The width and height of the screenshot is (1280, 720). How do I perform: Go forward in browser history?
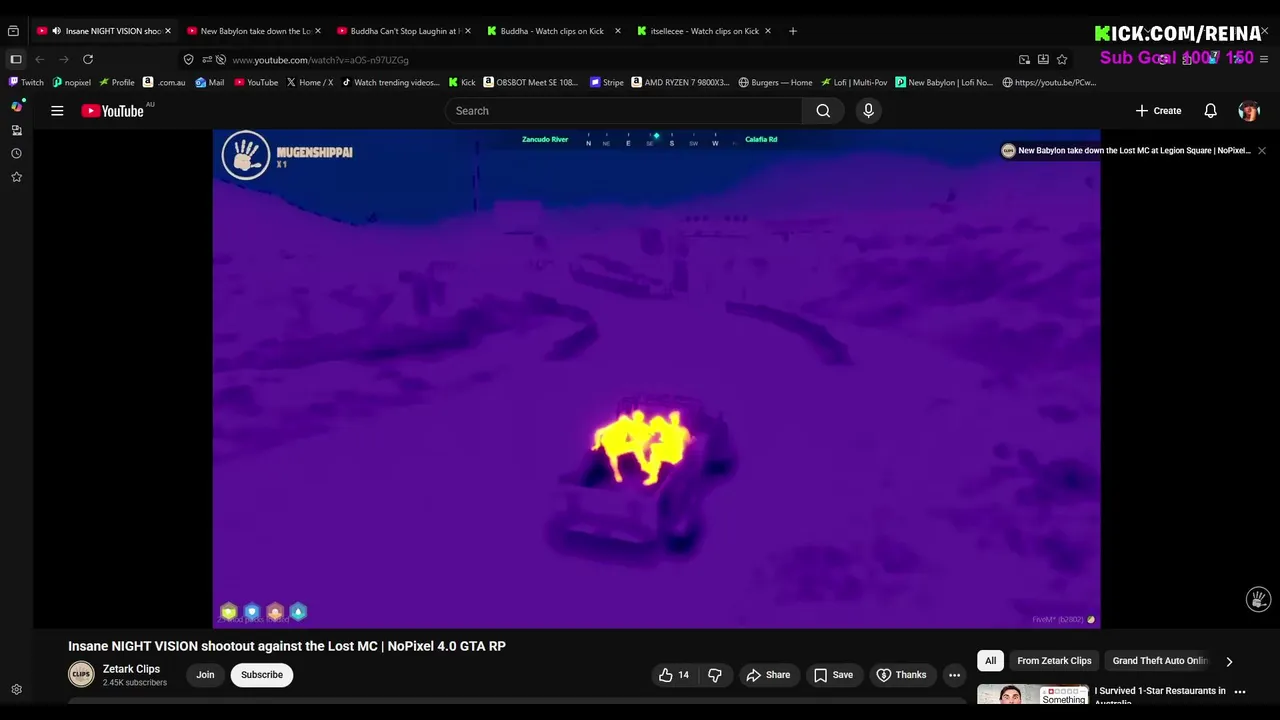[64, 60]
